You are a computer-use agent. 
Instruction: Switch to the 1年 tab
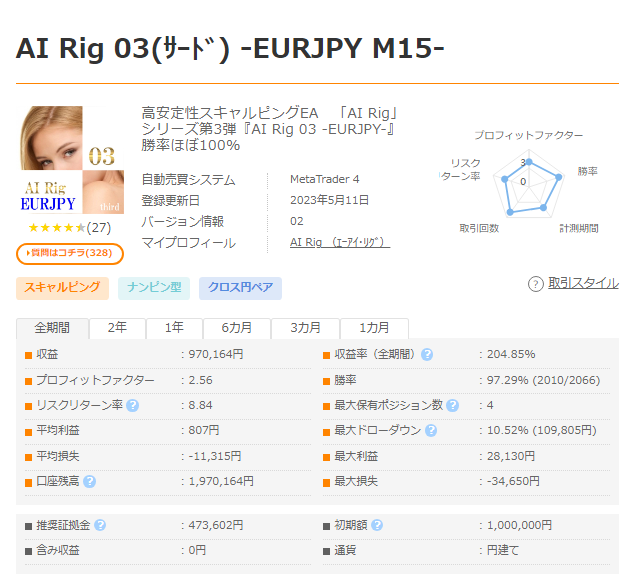pyautogui.click(x=174, y=328)
